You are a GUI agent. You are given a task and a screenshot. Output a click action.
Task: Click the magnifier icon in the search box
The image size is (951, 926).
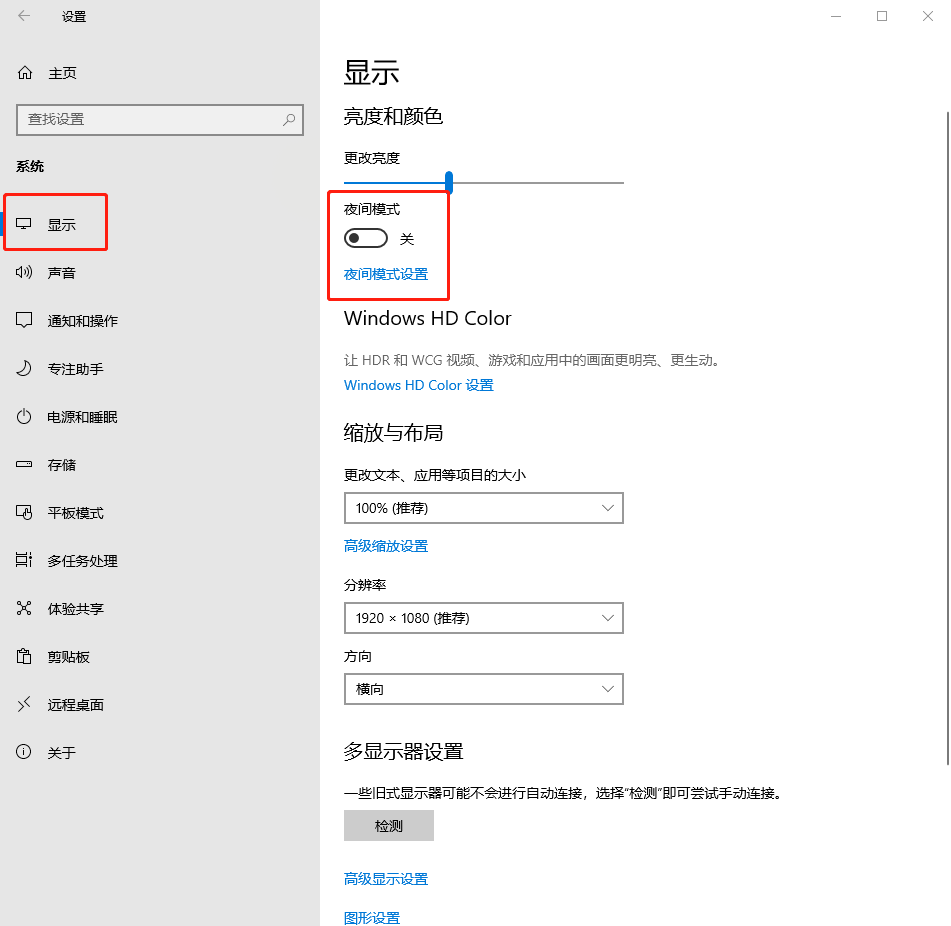[289, 119]
